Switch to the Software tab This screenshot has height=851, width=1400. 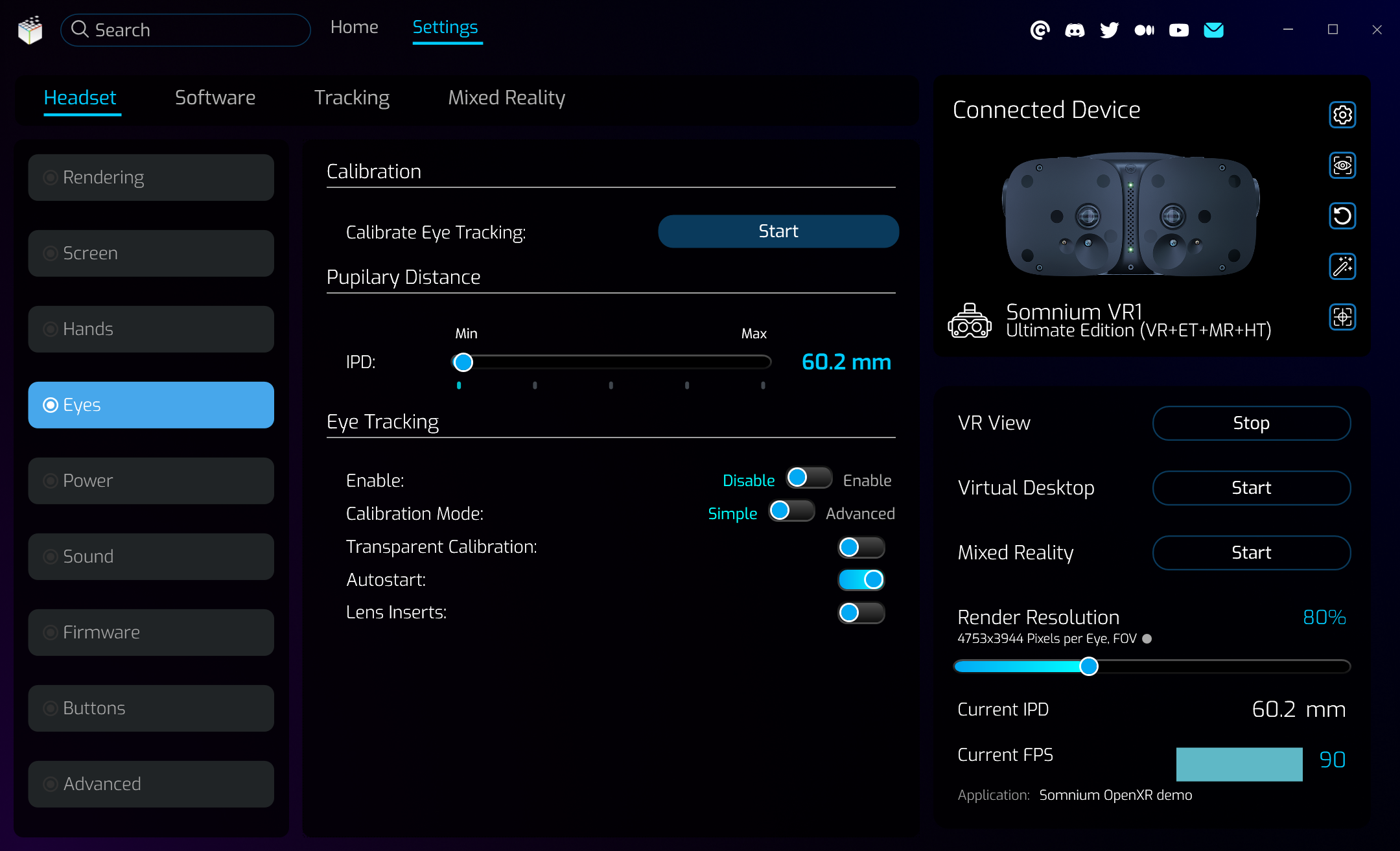tap(215, 98)
